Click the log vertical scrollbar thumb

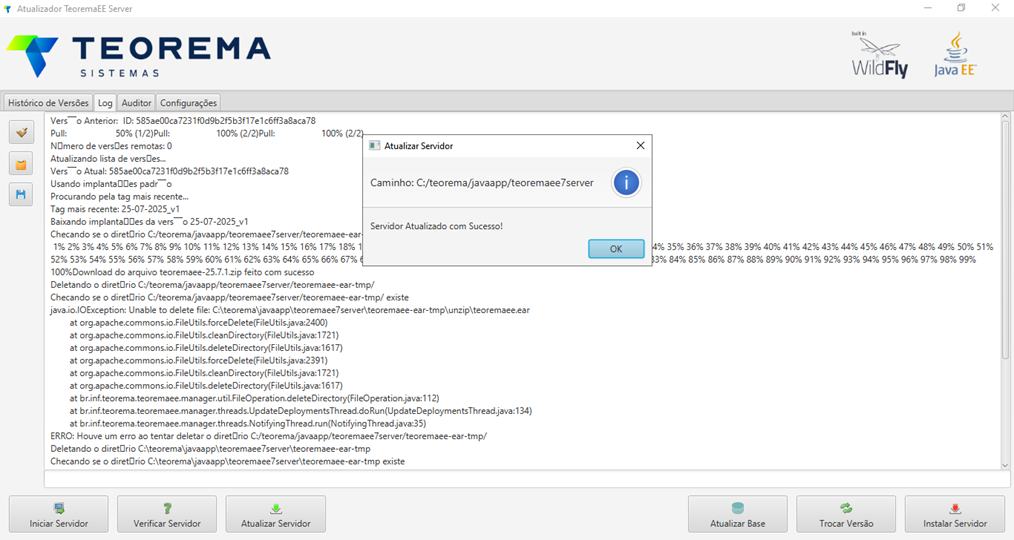pos(1005,239)
